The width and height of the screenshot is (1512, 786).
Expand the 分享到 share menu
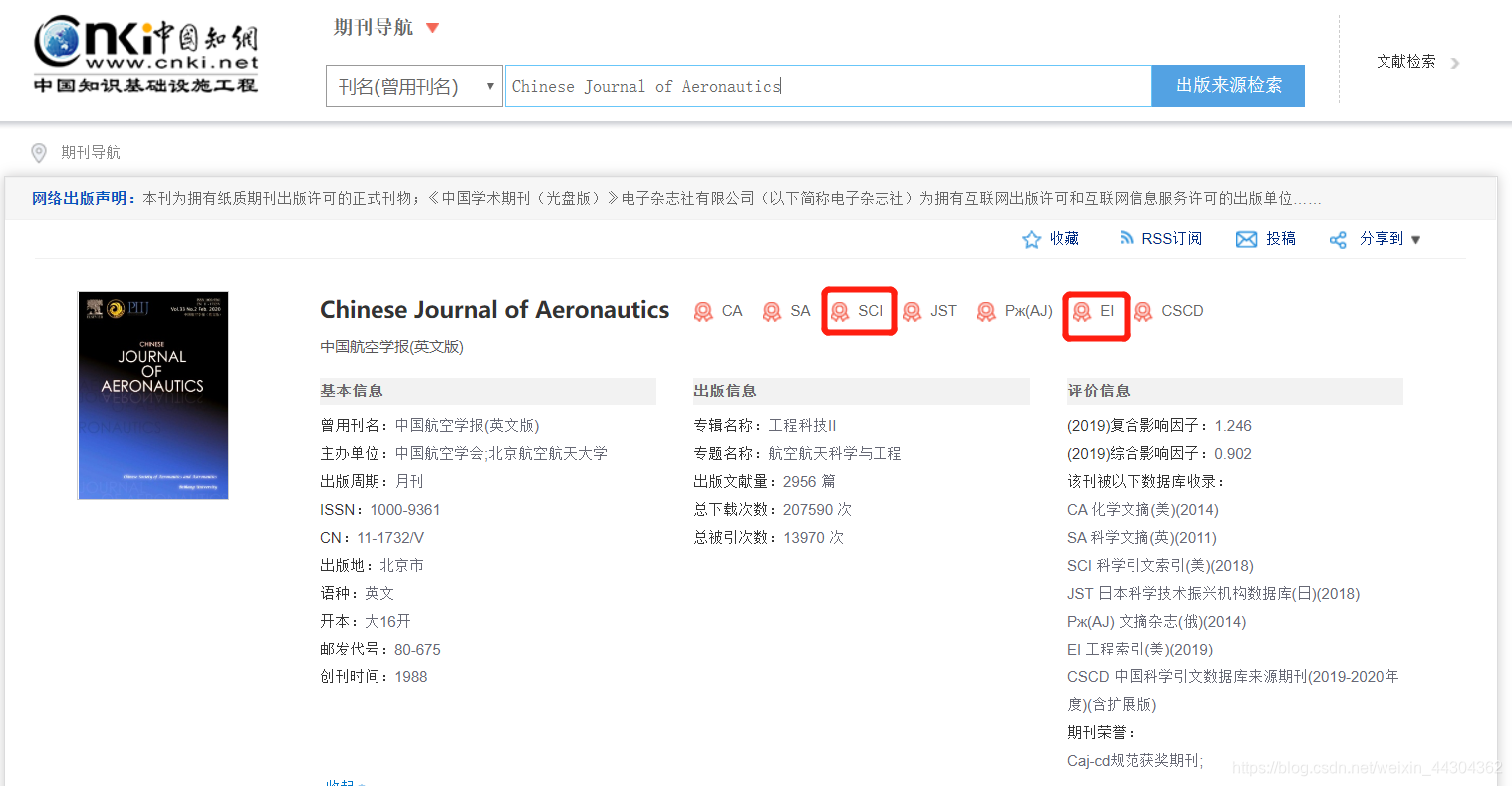click(1389, 239)
